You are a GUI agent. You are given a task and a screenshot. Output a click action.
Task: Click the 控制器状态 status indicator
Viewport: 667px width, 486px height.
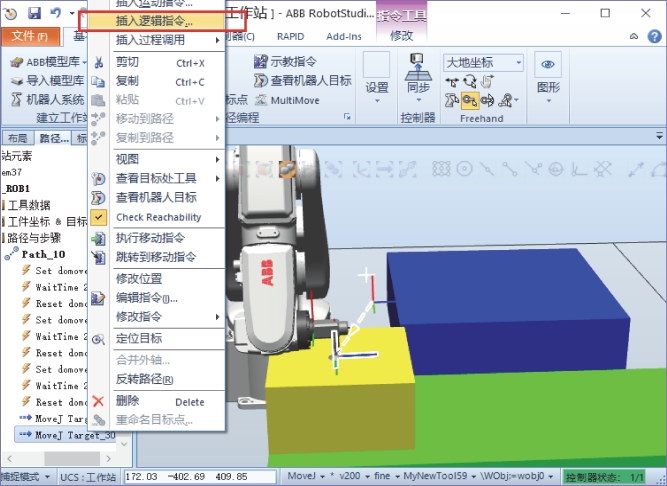pyautogui.click(x=604, y=477)
